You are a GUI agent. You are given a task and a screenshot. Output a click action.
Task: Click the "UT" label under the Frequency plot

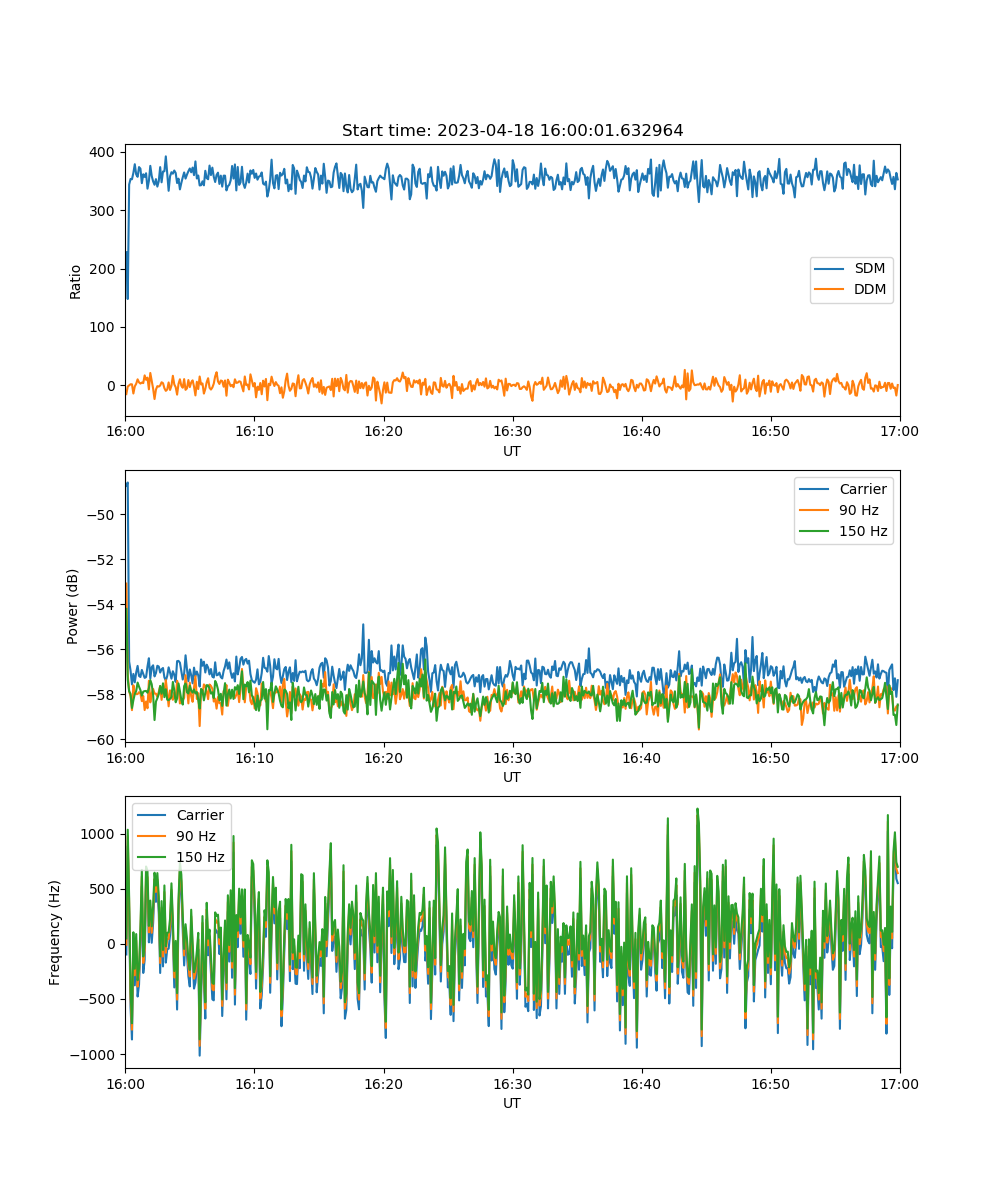[x=512, y=1103]
